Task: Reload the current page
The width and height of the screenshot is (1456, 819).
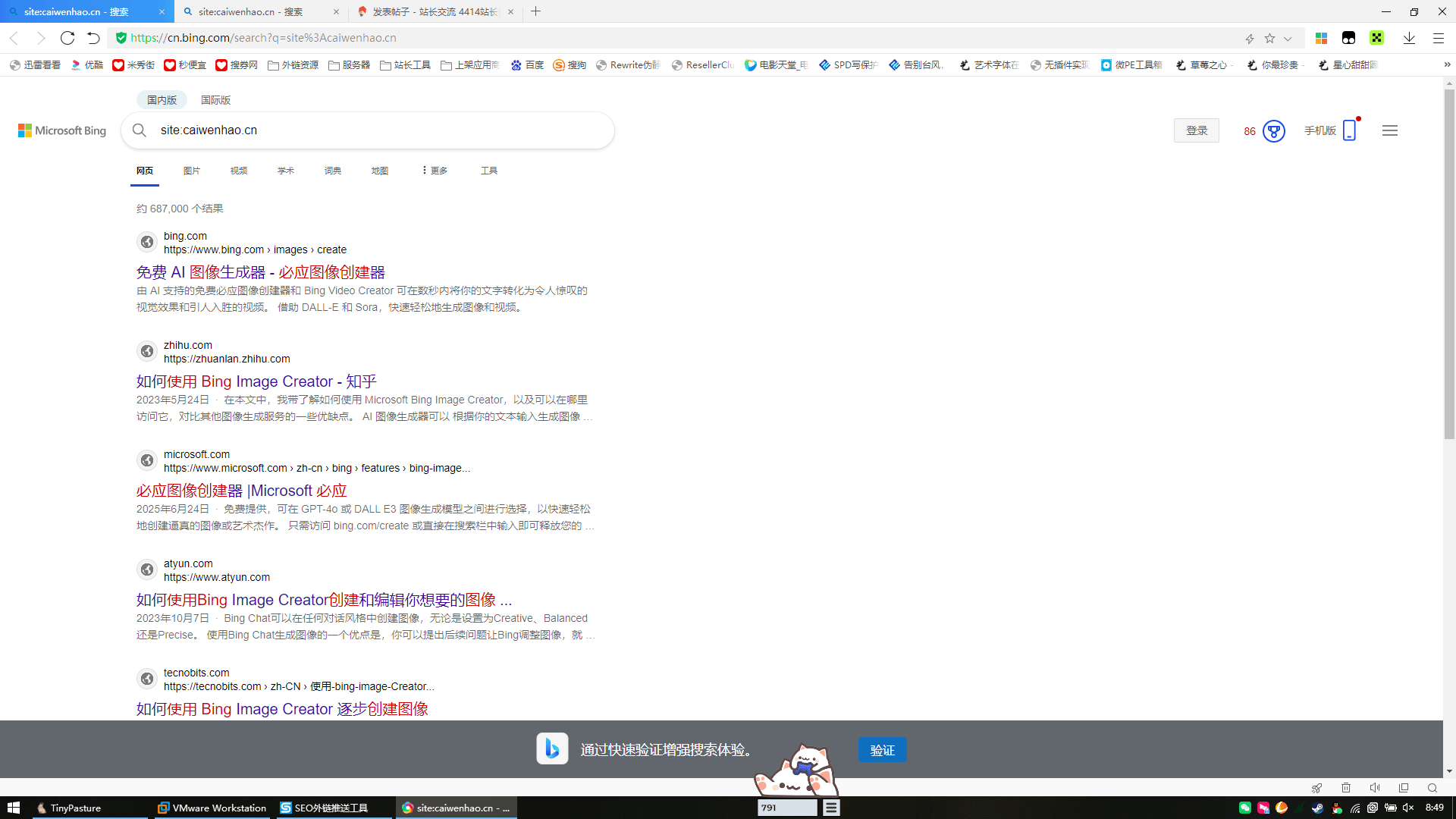Action: click(67, 38)
